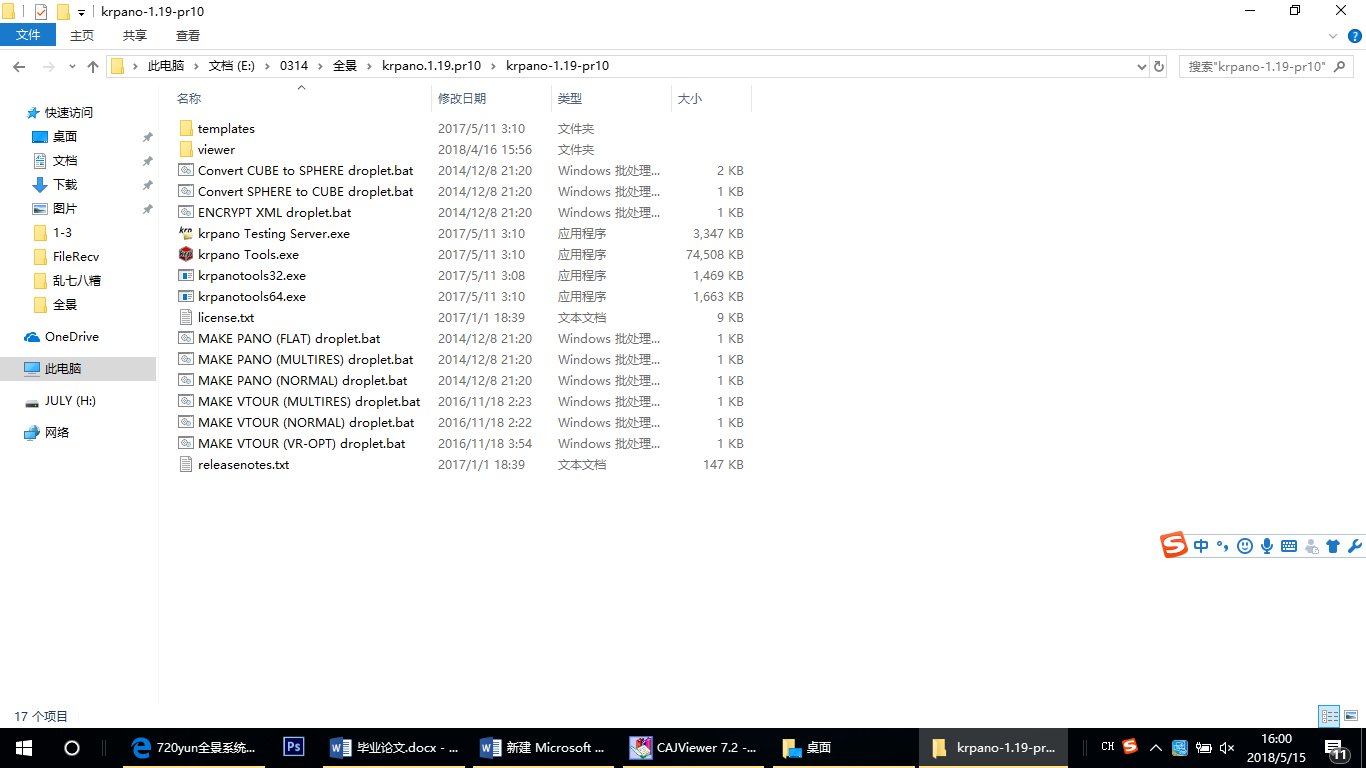Open the address bar history dropdown

point(1142,66)
